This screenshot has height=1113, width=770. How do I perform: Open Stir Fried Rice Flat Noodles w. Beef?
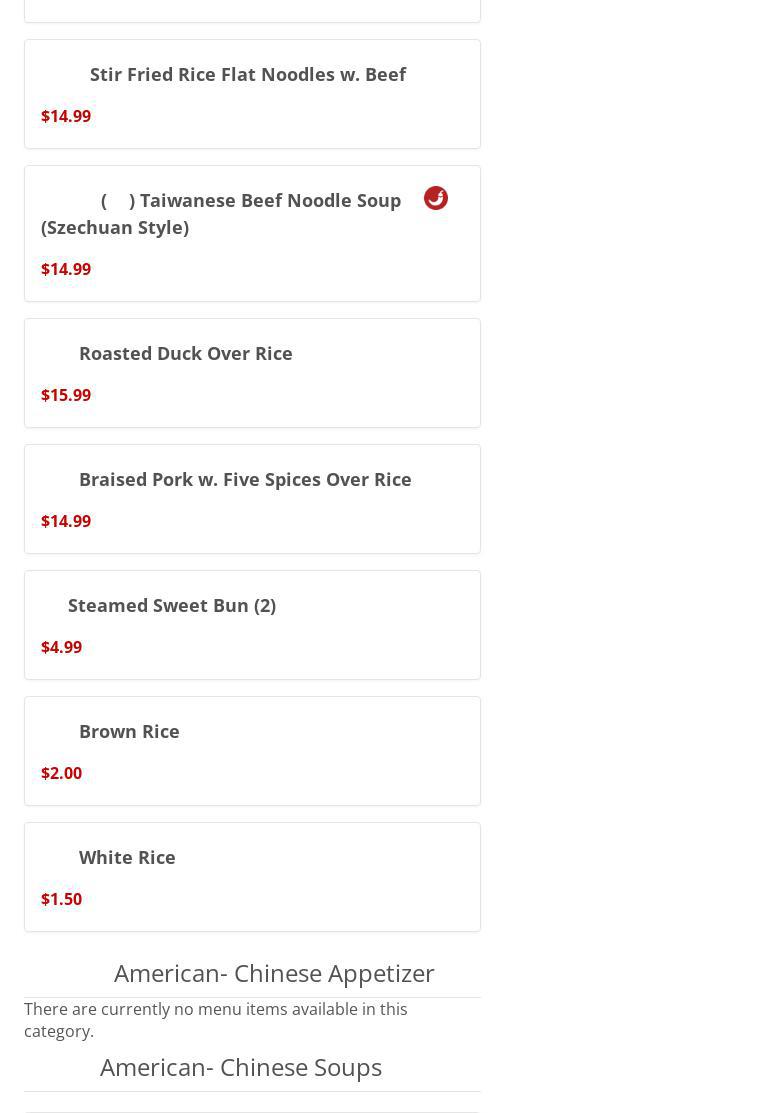click(x=247, y=74)
